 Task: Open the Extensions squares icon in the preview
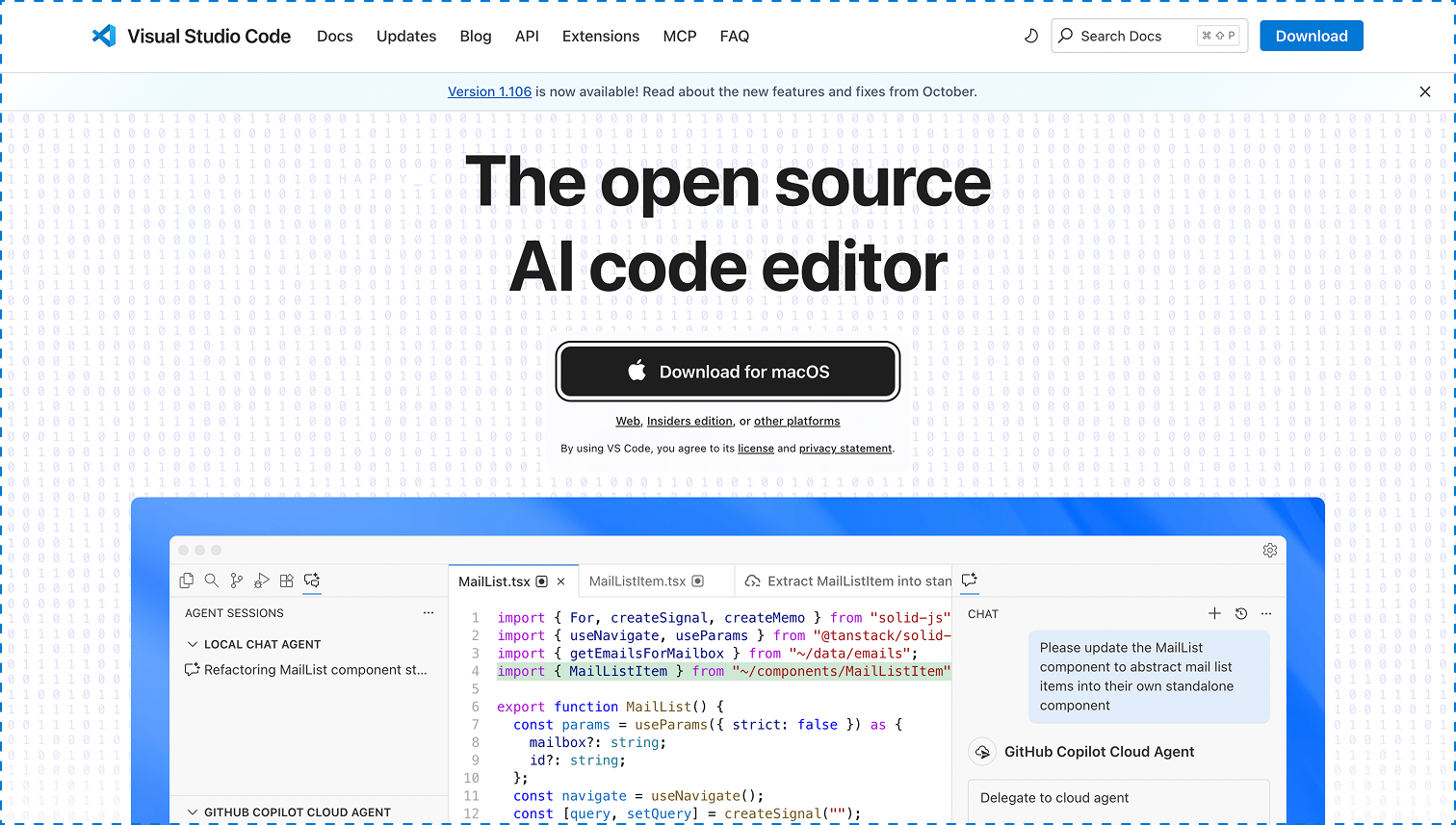(286, 580)
